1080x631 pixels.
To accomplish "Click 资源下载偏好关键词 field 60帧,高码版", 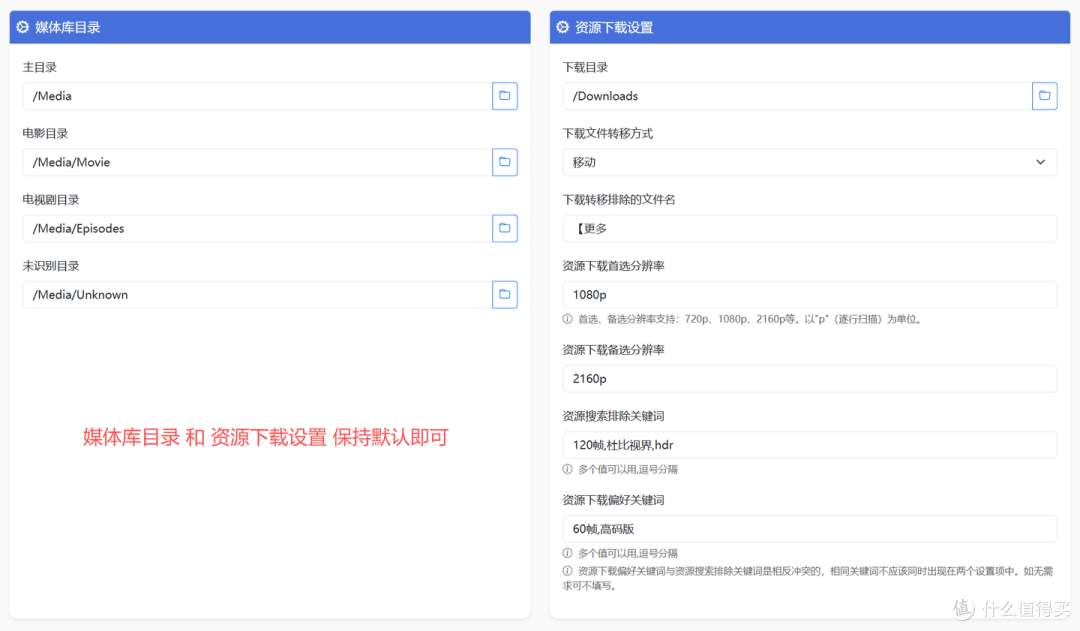I will click(x=810, y=528).
